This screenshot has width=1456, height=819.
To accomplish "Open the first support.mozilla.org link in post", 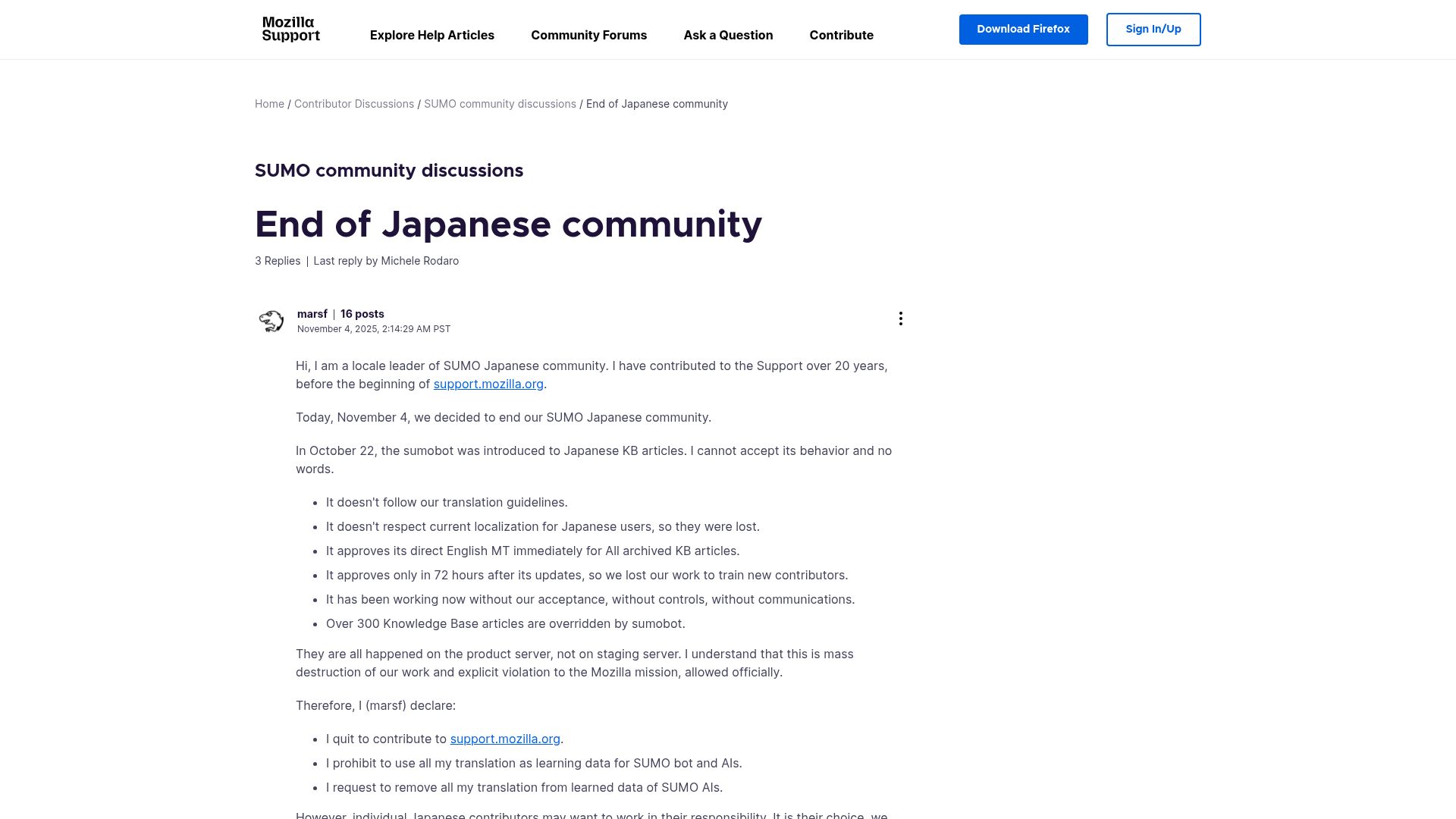I will tap(488, 384).
